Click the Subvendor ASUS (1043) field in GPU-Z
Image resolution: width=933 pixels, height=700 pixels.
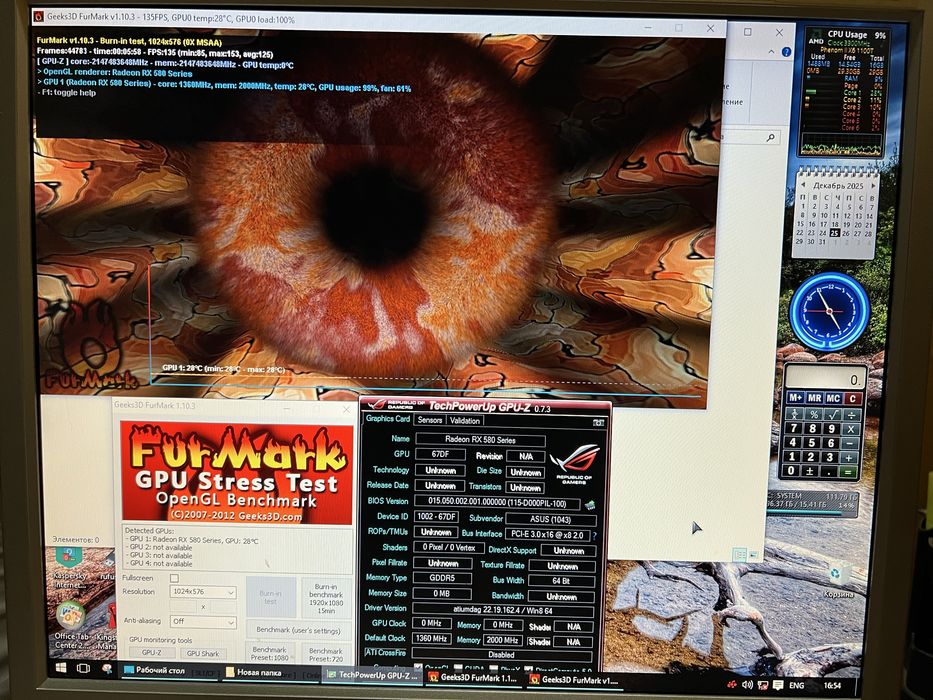(550, 519)
